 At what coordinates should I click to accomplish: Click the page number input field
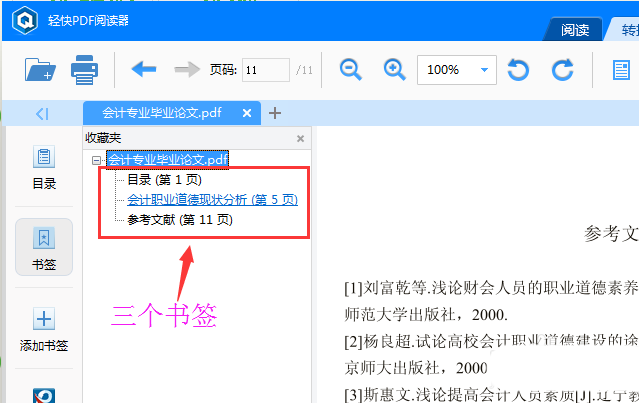[264, 70]
